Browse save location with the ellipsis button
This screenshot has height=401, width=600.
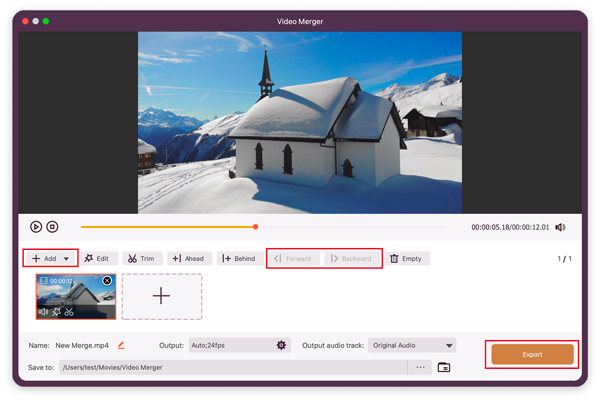coord(420,367)
